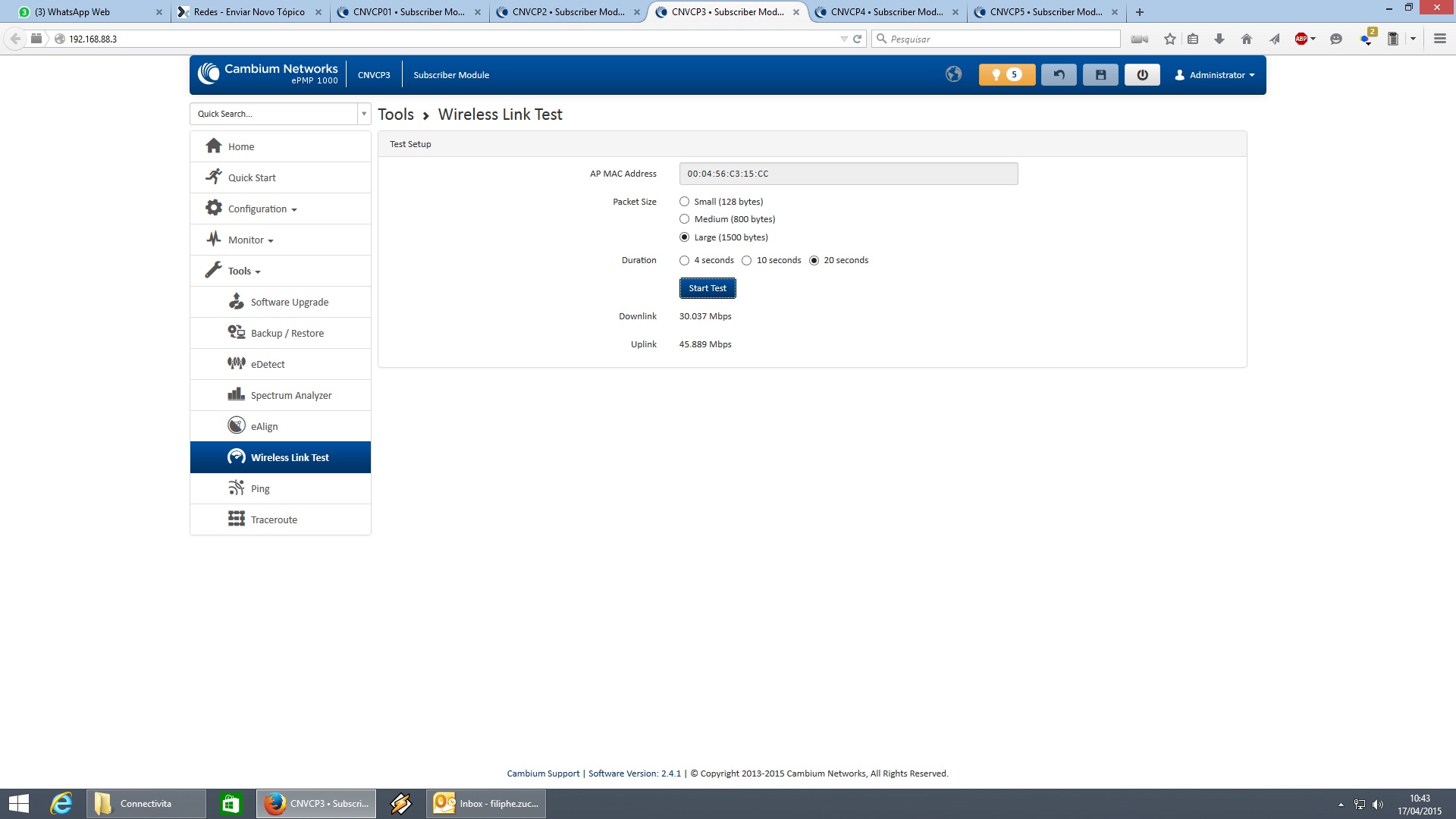Select Small (128 bytes) packet size
This screenshot has width=1456, height=819.
click(x=685, y=202)
